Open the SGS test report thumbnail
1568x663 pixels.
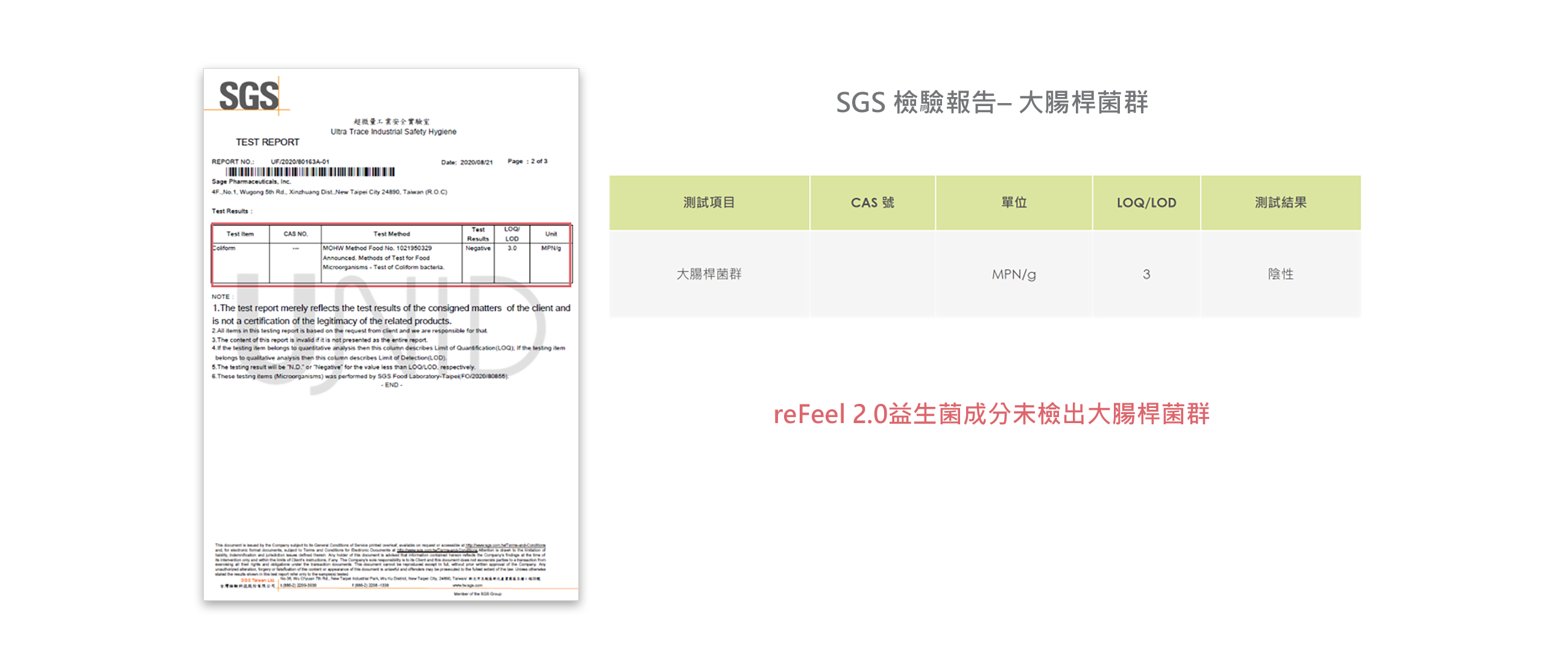click(x=391, y=334)
